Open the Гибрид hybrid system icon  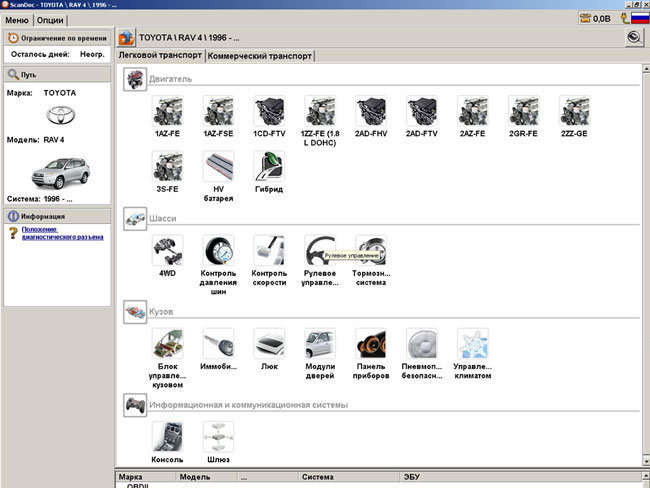(x=269, y=166)
